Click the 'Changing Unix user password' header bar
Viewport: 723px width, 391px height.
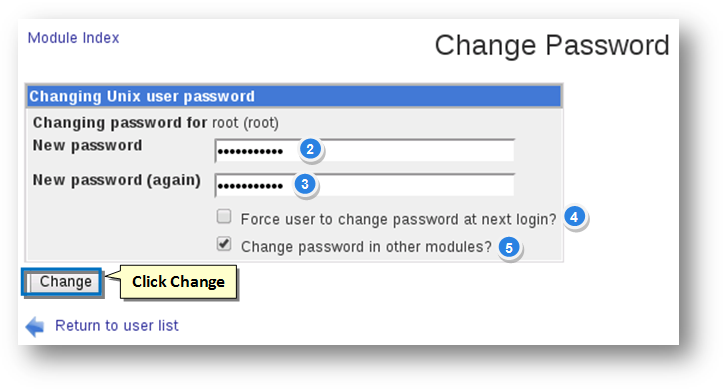click(294, 96)
